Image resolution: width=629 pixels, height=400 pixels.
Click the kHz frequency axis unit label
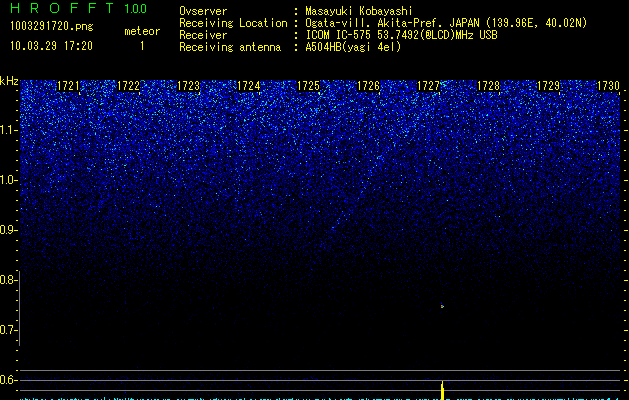(9, 81)
